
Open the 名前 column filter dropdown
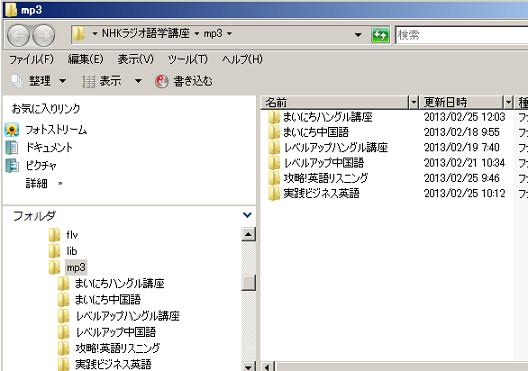pyautogui.click(x=414, y=102)
